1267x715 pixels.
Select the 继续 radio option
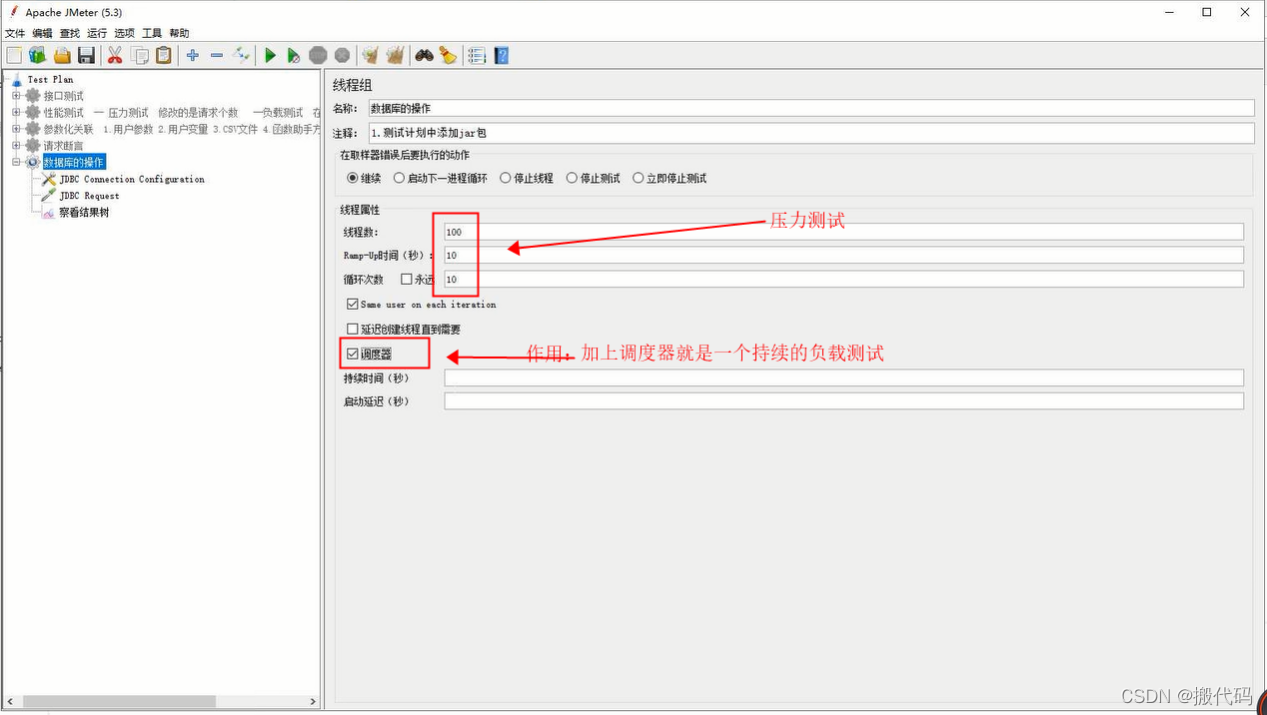coord(352,178)
